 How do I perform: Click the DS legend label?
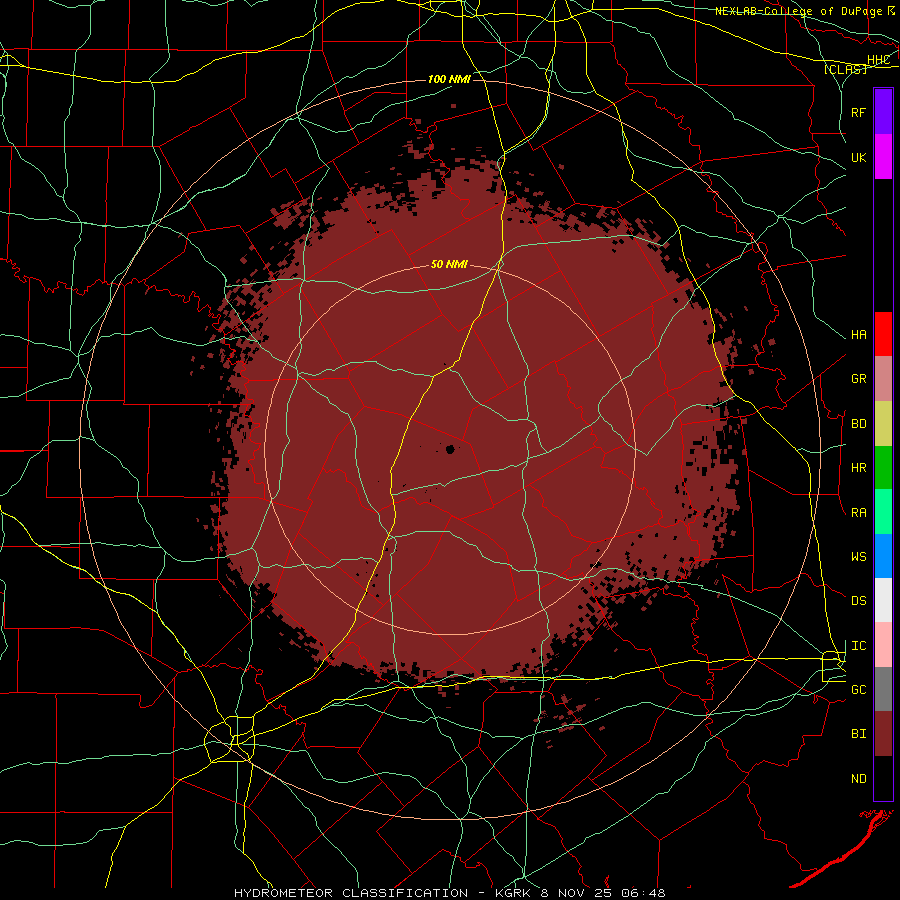click(x=859, y=600)
